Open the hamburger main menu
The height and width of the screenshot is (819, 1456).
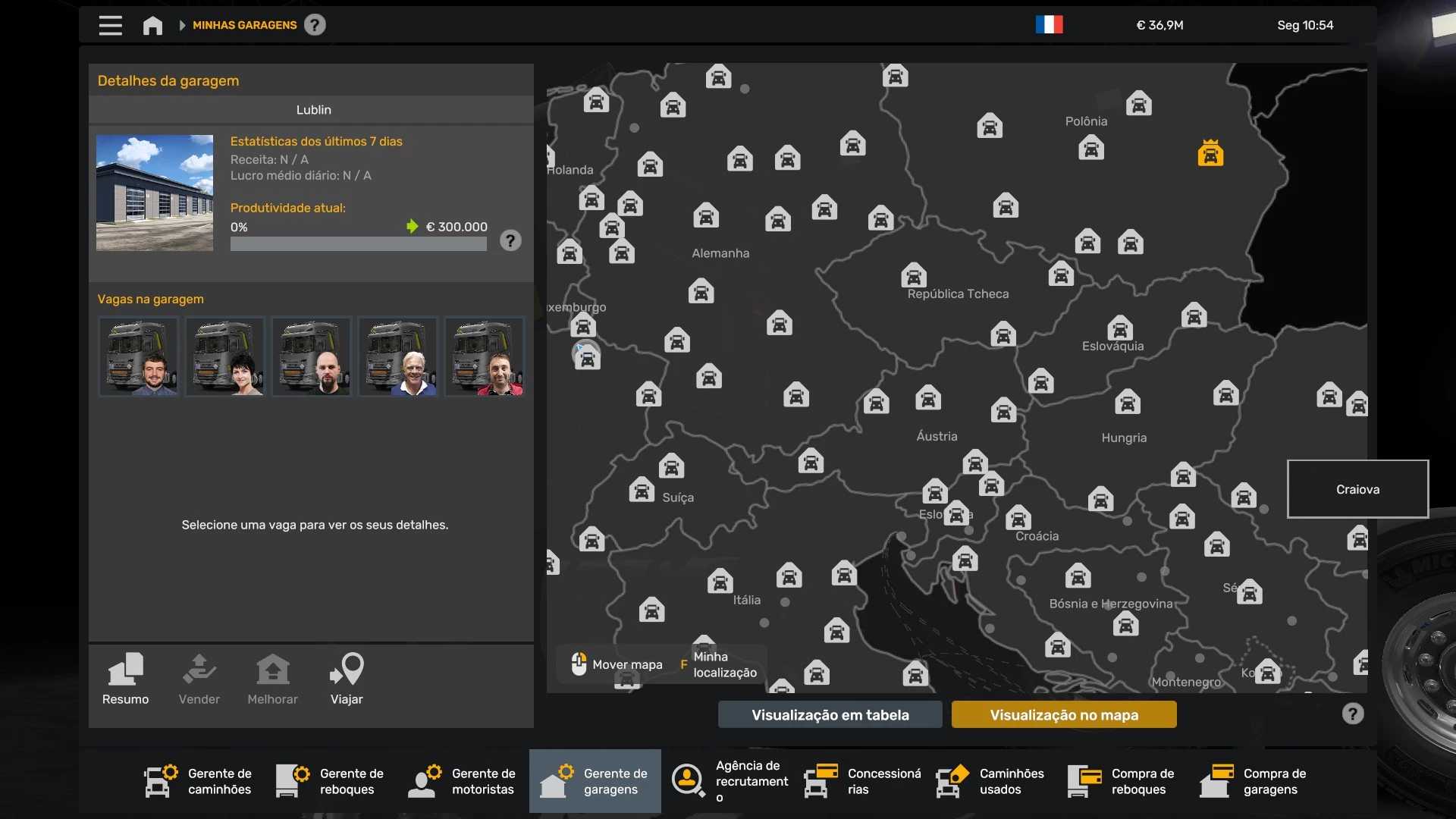pyautogui.click(x=110, y=25)
